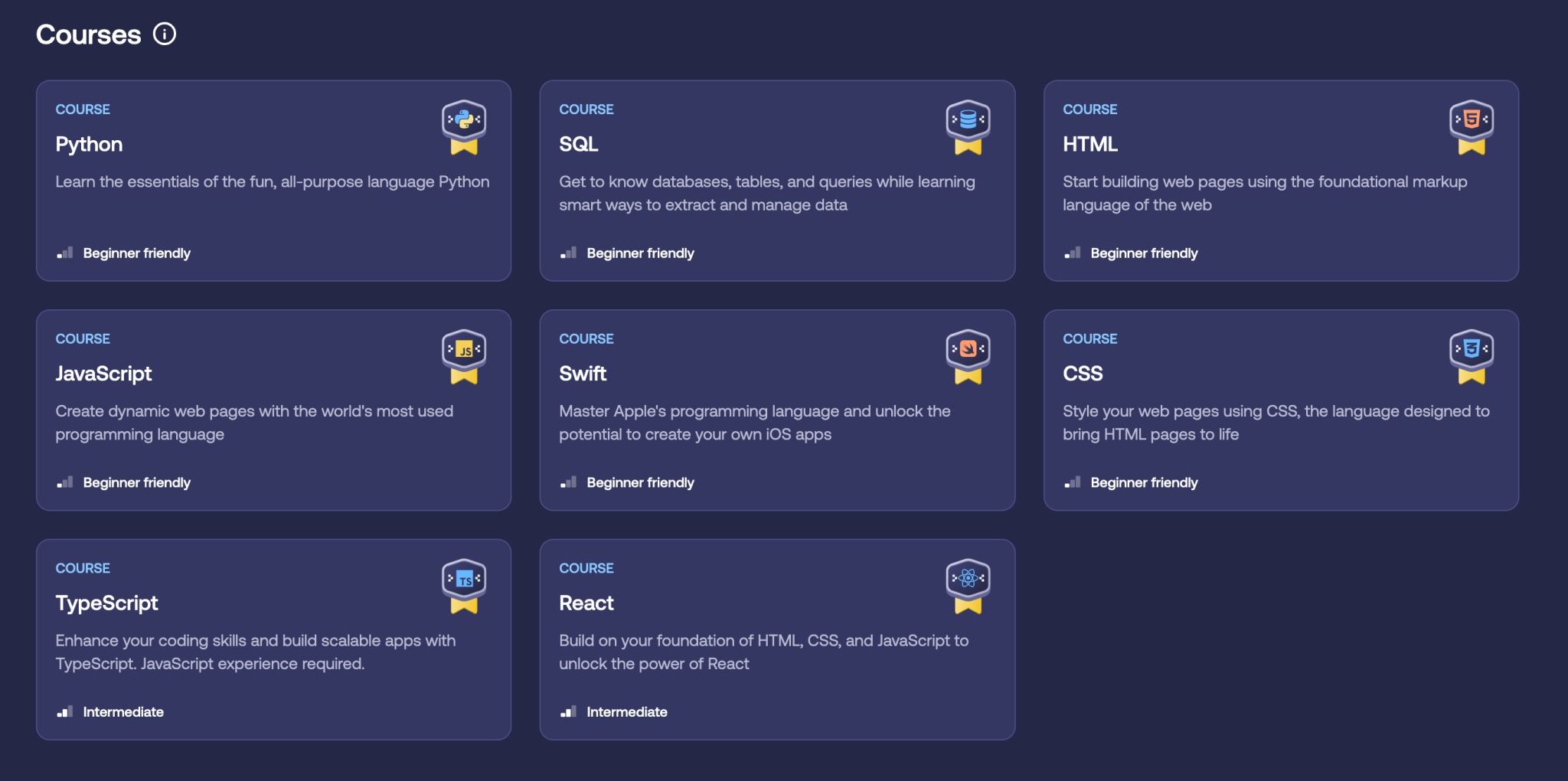Click the React atom badge icon
Image resolution: width=1568 pixels, height=781 pixels.
968,585
